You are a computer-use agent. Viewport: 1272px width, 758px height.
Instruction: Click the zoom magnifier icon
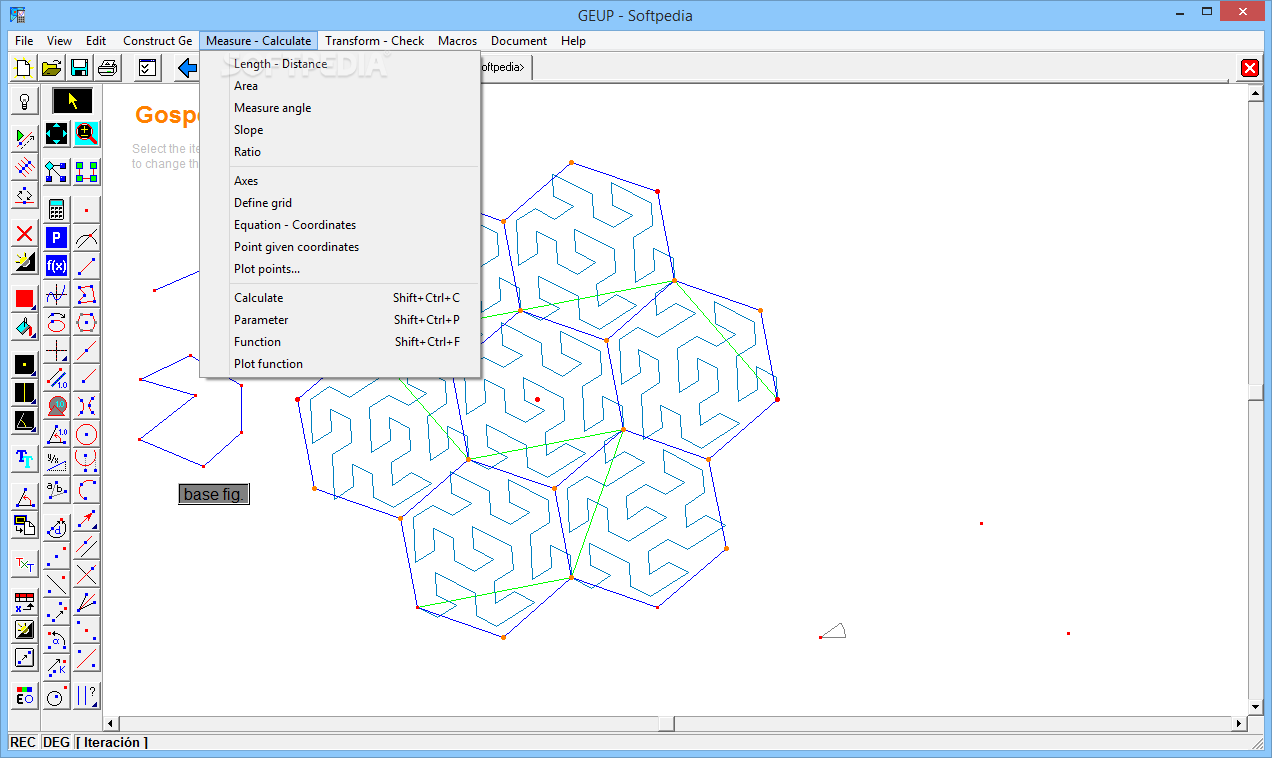(x=87, y=134)
